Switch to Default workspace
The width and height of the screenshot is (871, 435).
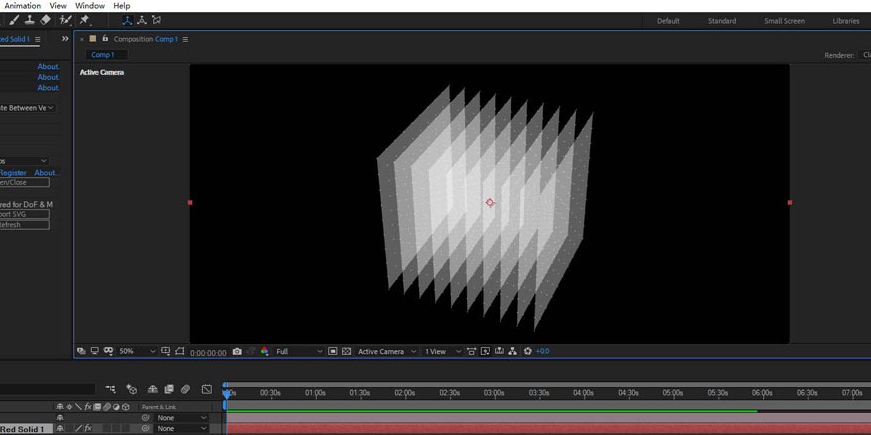click(668, 21)
